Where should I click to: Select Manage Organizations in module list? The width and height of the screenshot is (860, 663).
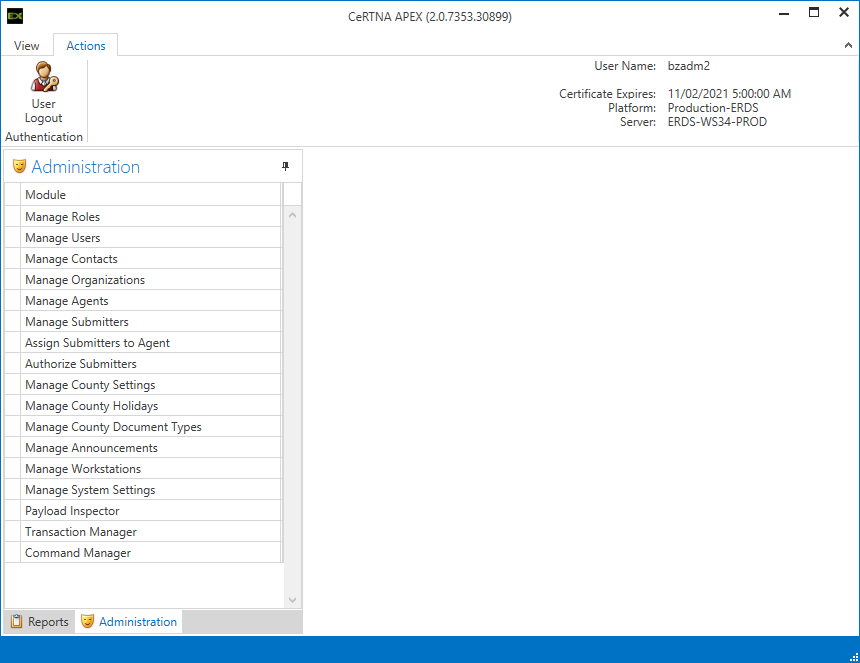(x=85, y=280)
